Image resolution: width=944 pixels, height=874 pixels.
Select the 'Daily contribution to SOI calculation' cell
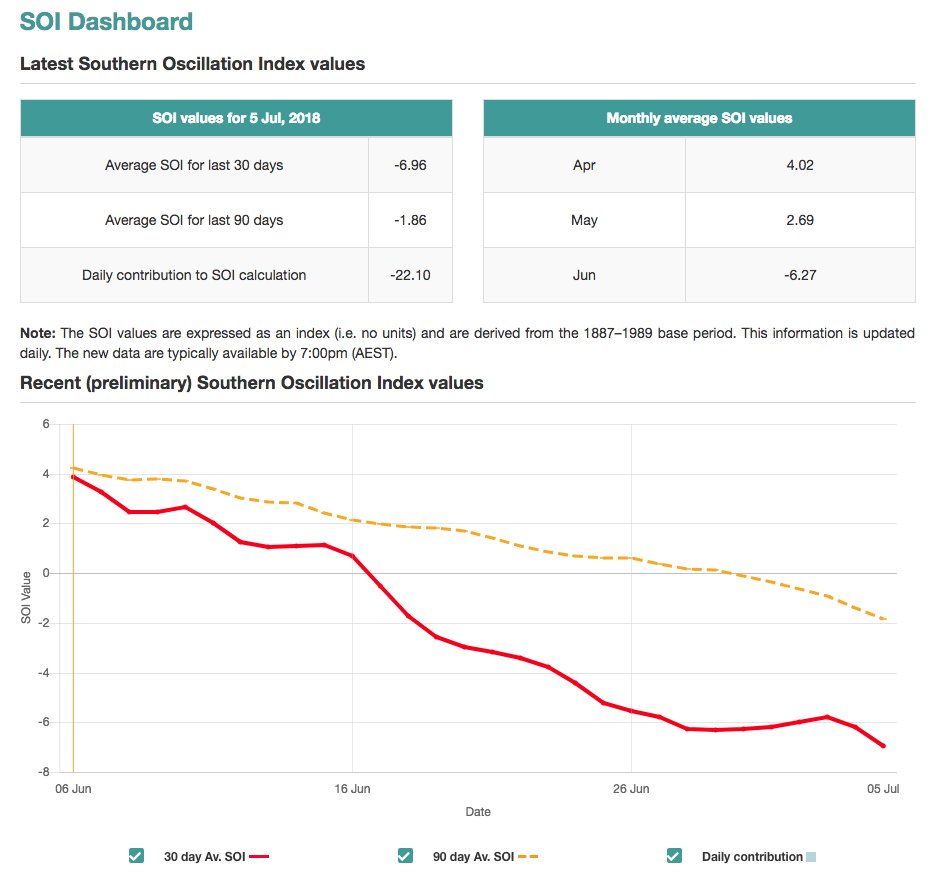[x=194, y=275]
